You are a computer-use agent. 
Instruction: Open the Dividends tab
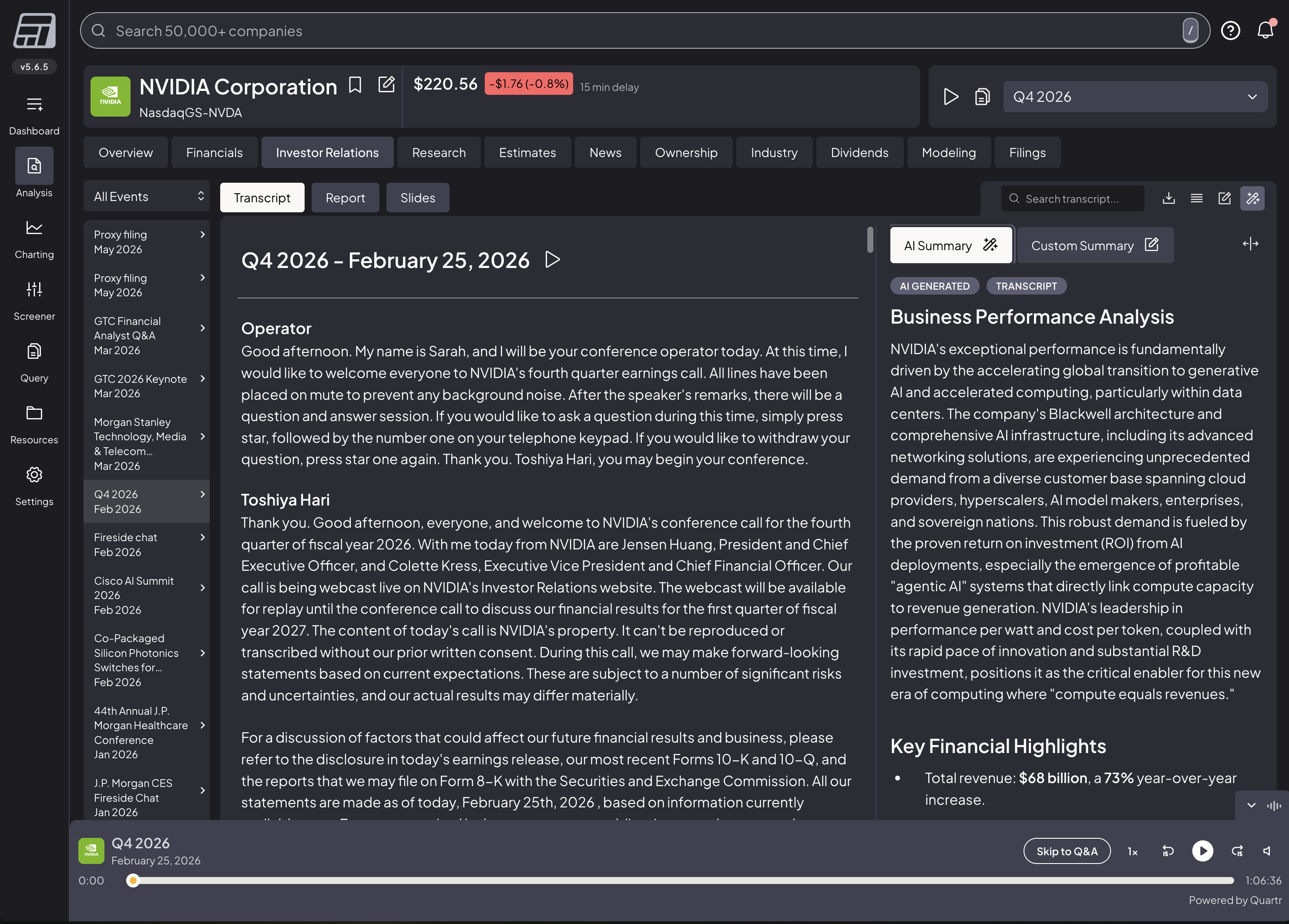pos(859,152)
